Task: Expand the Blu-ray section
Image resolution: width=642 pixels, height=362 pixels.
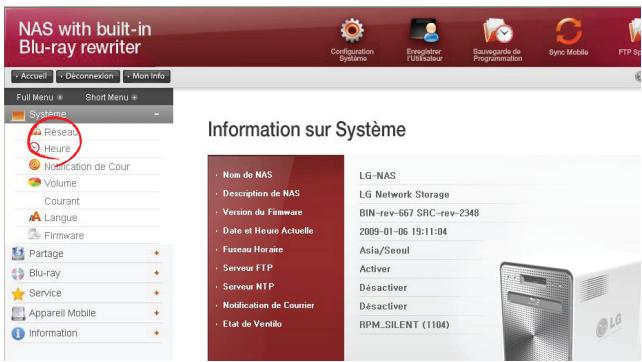Action: click(x=156, y=273)
